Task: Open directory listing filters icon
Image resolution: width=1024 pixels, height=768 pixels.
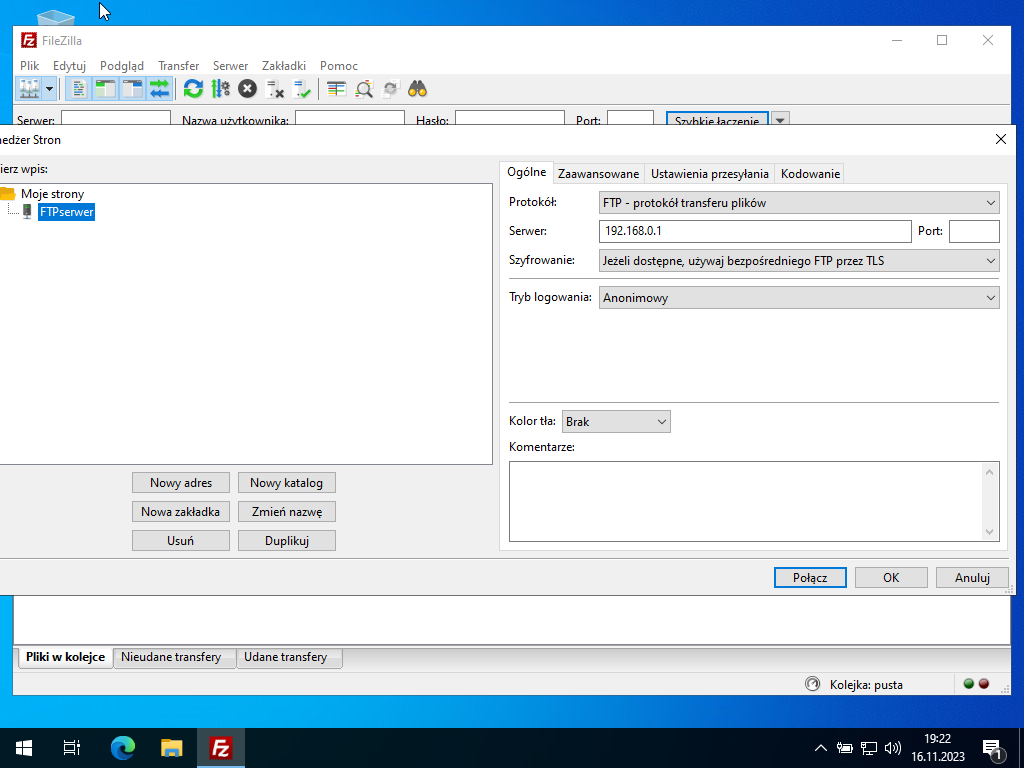Action: click(x=336, y=89)
